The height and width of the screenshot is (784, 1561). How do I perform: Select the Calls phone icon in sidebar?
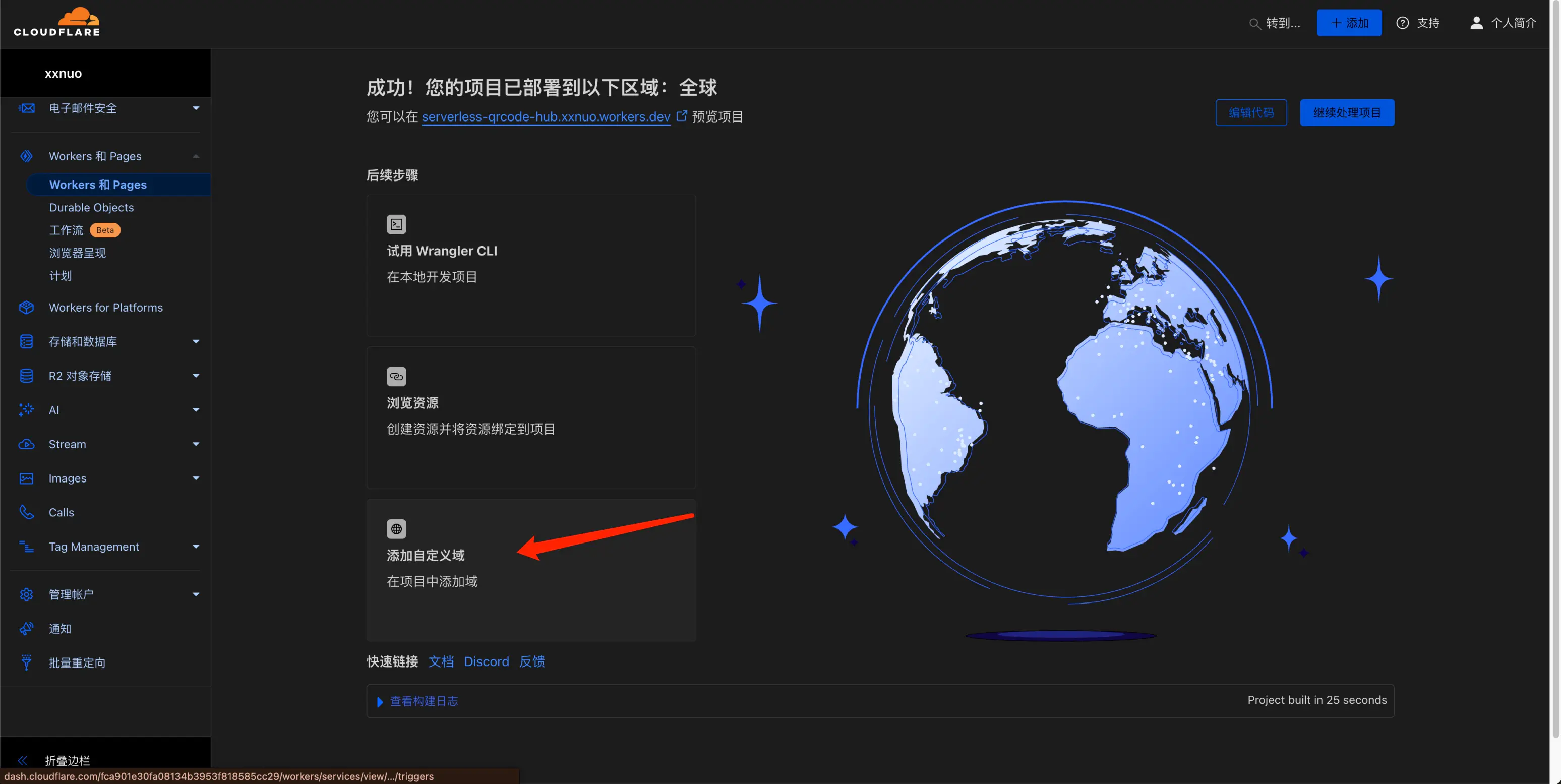coord(27,512)
